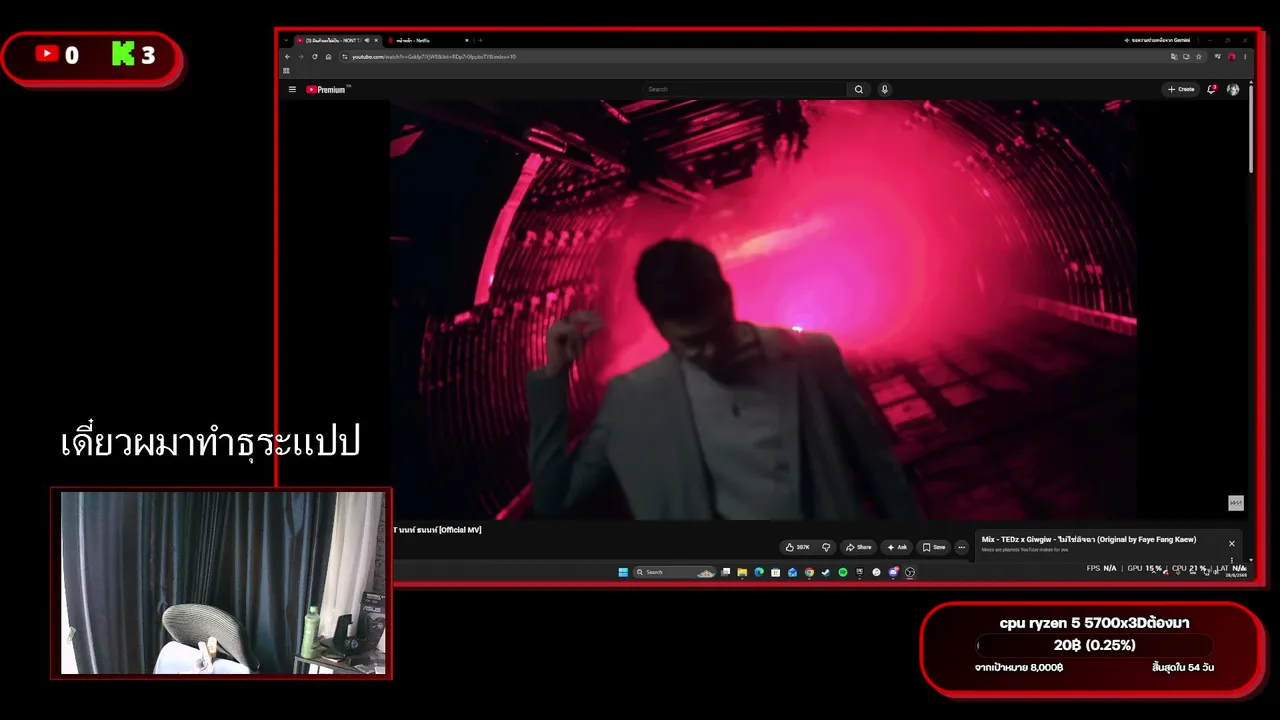Open the Mix TEDz x Giwgiw playlist title
Viewport: 1280px width, 720px height.
[1089, 539]
